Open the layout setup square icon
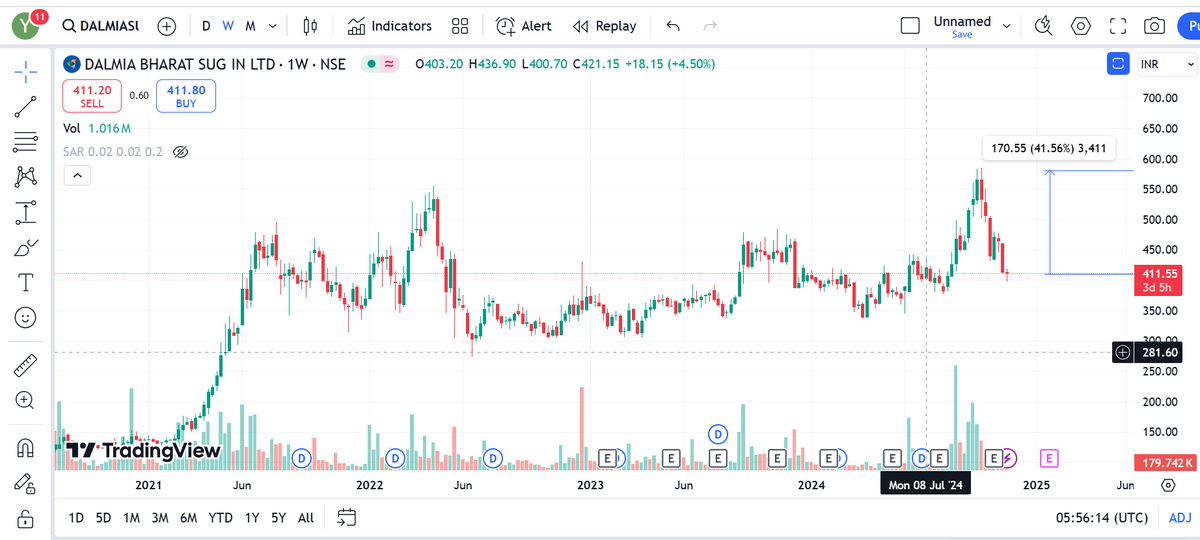 910,26
